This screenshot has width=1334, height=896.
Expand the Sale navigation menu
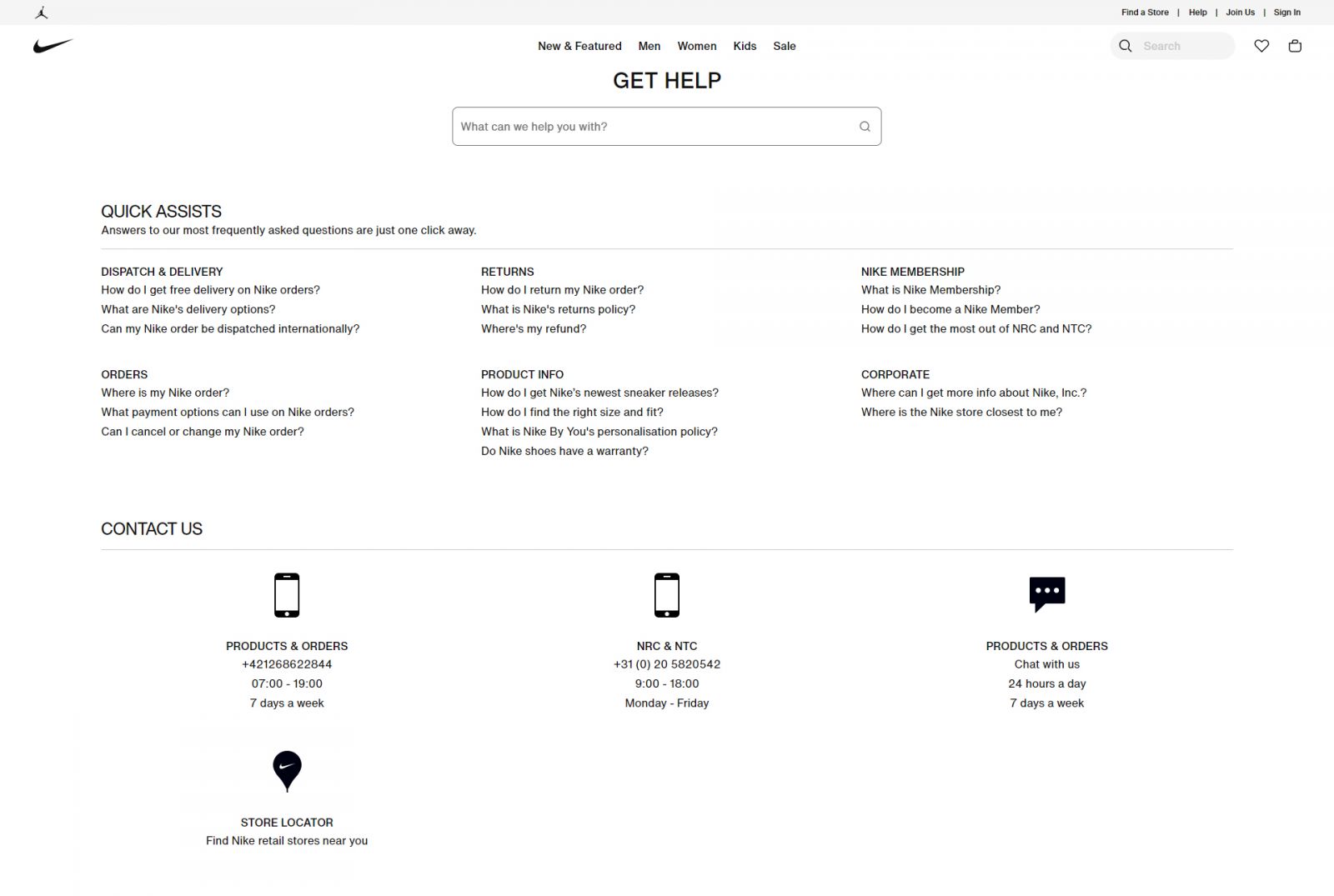(785, 46)
